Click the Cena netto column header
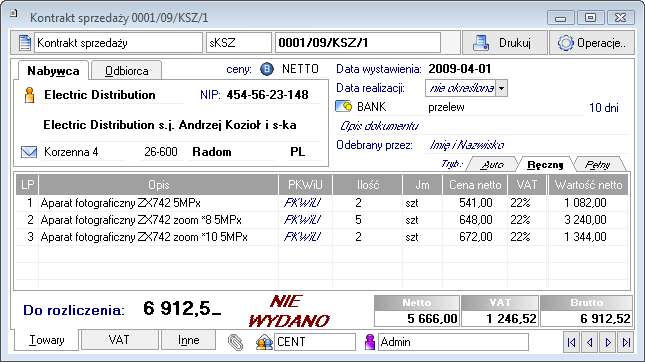Screen dimensions: 645x362 475,185
